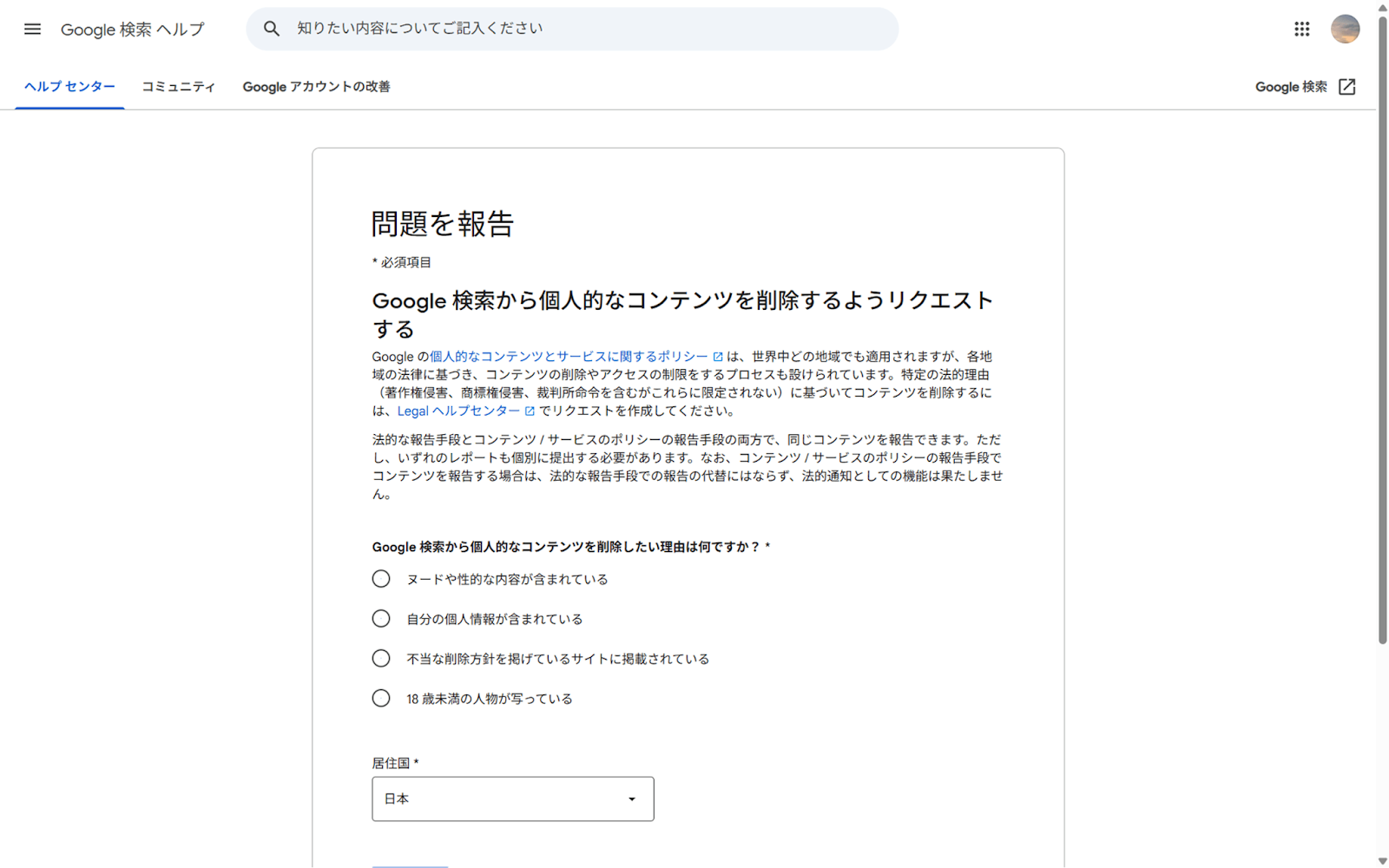Select 不当な削除方針を掲げているサイト option
Screen dimensions: 1389x868
tap(380, 658)
